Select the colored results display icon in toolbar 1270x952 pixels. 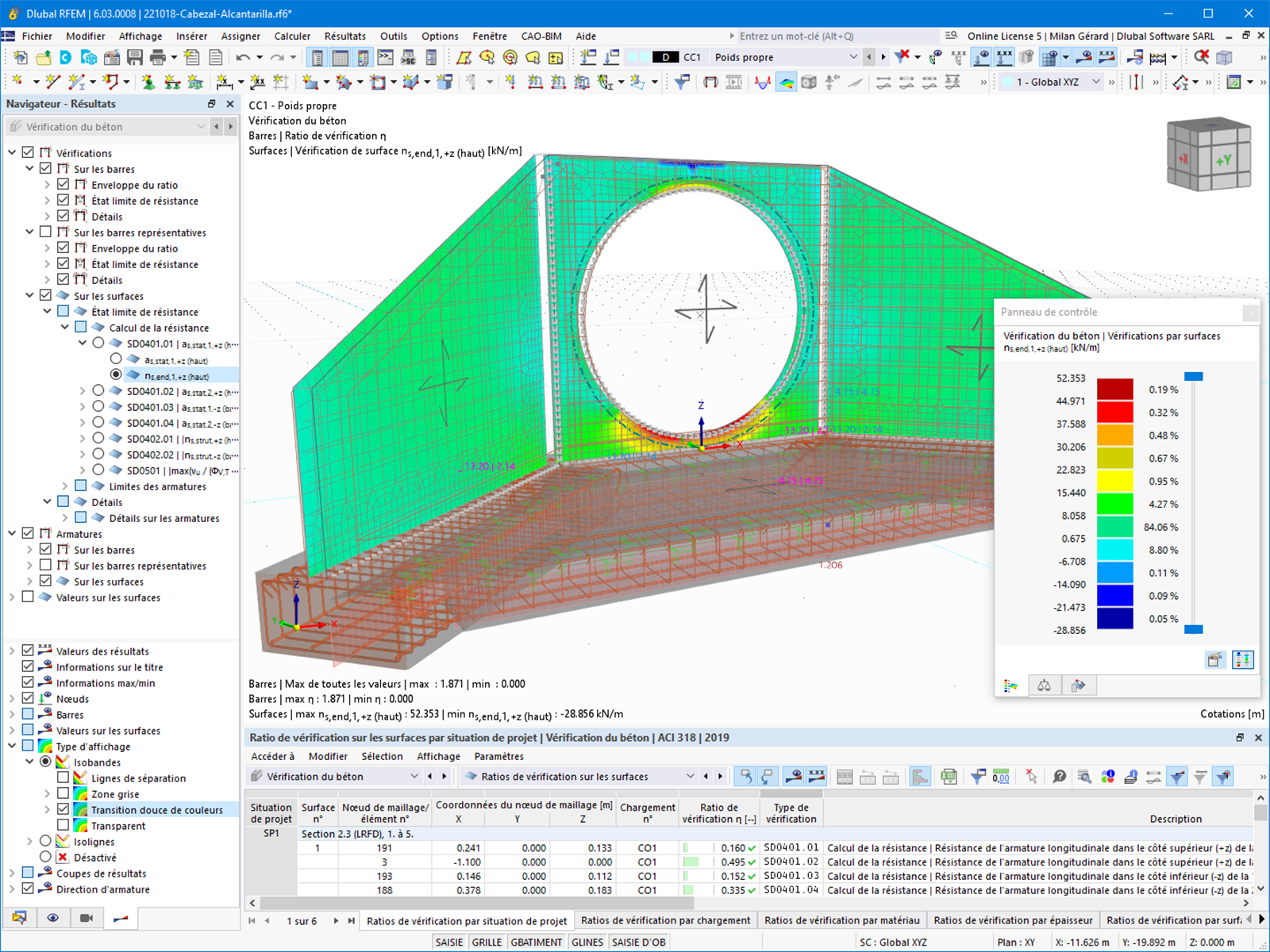[787, 81]
